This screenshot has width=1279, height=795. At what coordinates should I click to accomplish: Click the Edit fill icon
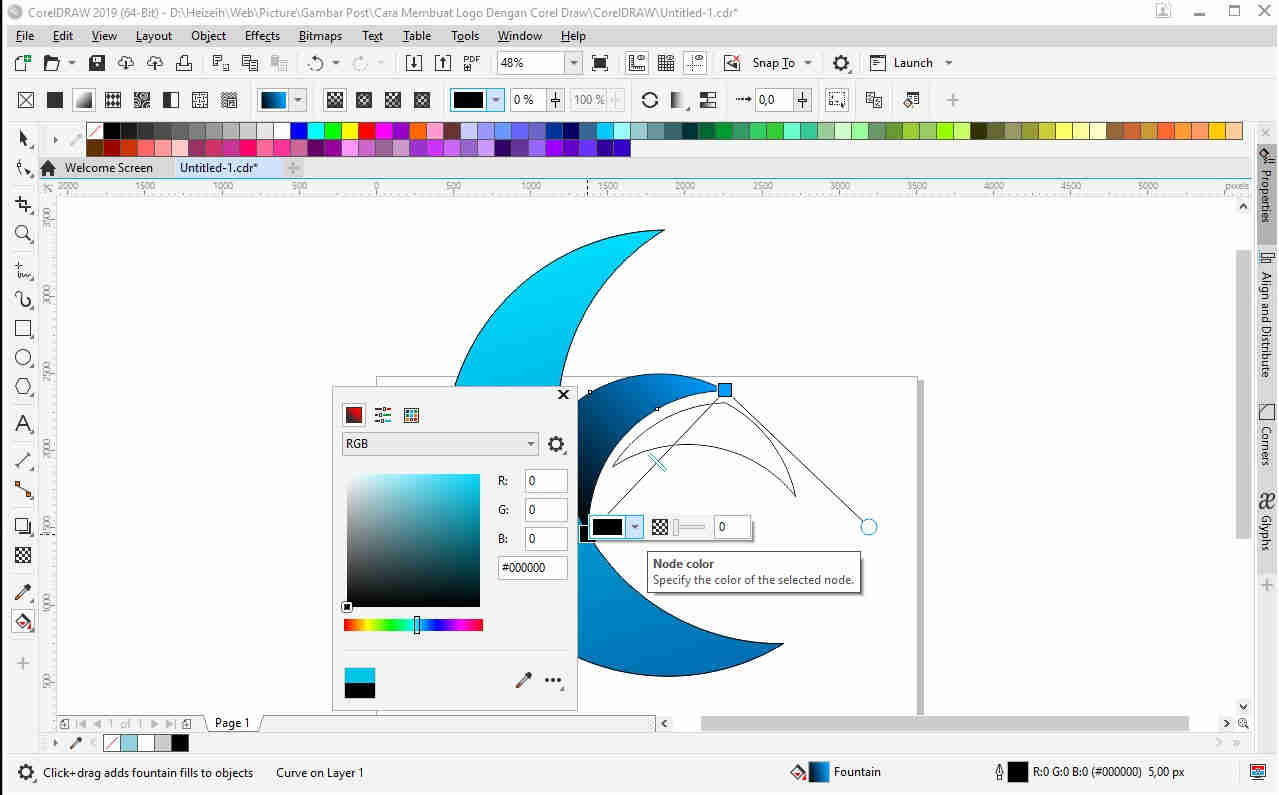point(911,100)
